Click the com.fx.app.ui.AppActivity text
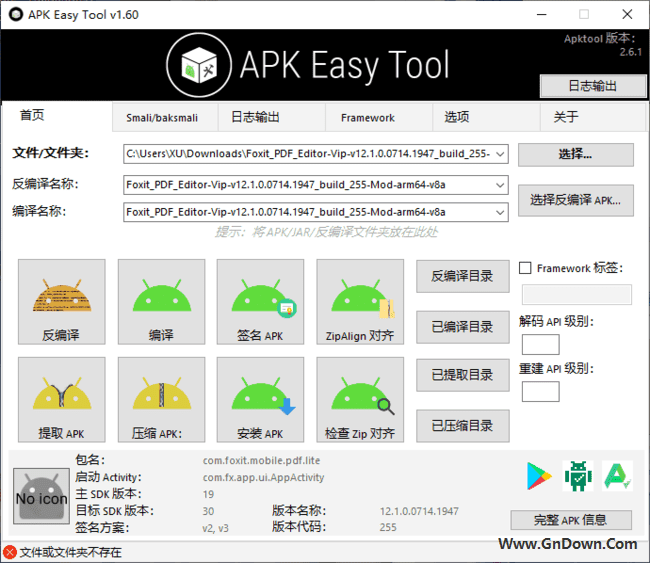This screenshot has width=650, height=563. [263, 478]
